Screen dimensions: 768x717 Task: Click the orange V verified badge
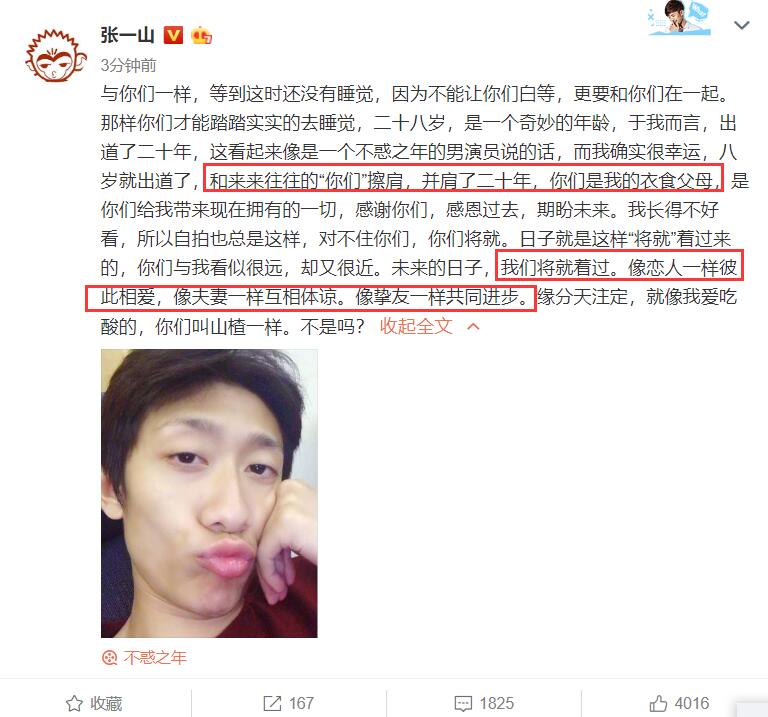tap(173, 35)
